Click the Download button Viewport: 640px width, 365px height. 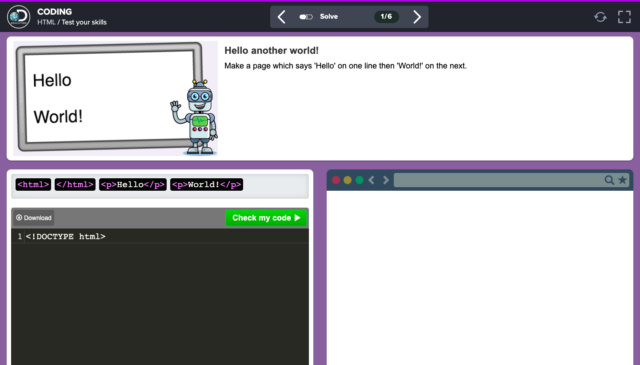coord(33,218)
